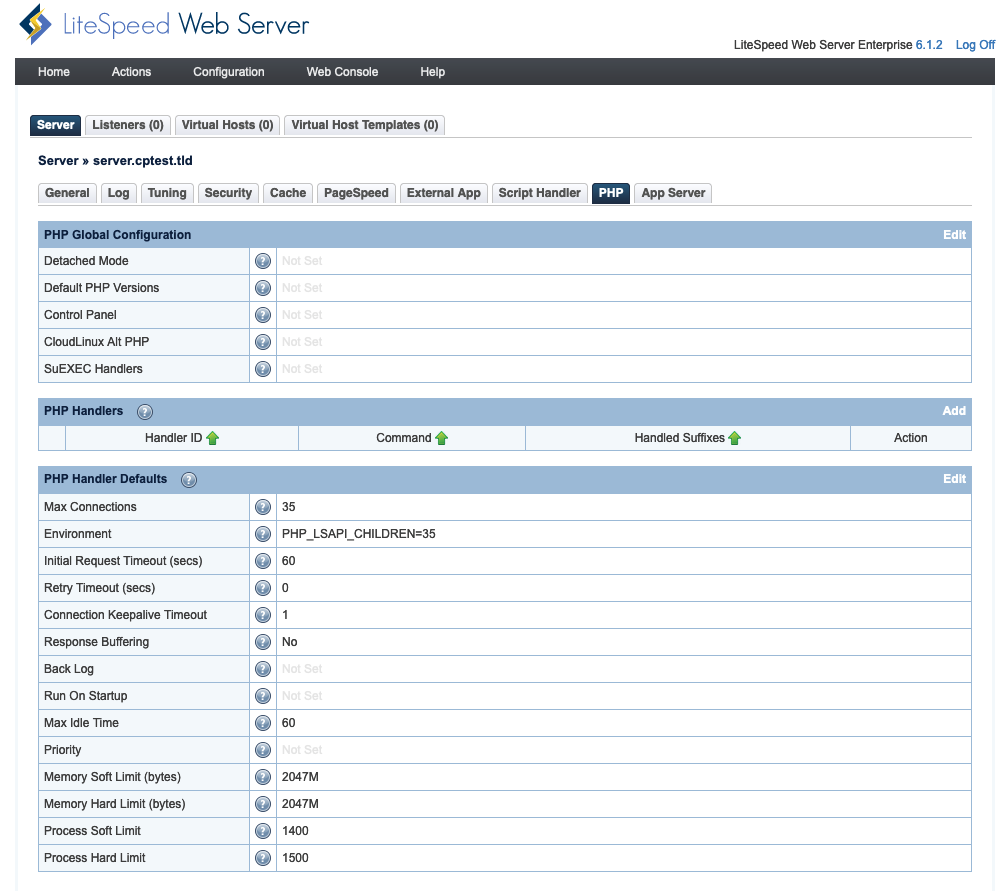This screenshot has height=891, width=1003.
Task: Open the General sub-tab
Action: 67,193
